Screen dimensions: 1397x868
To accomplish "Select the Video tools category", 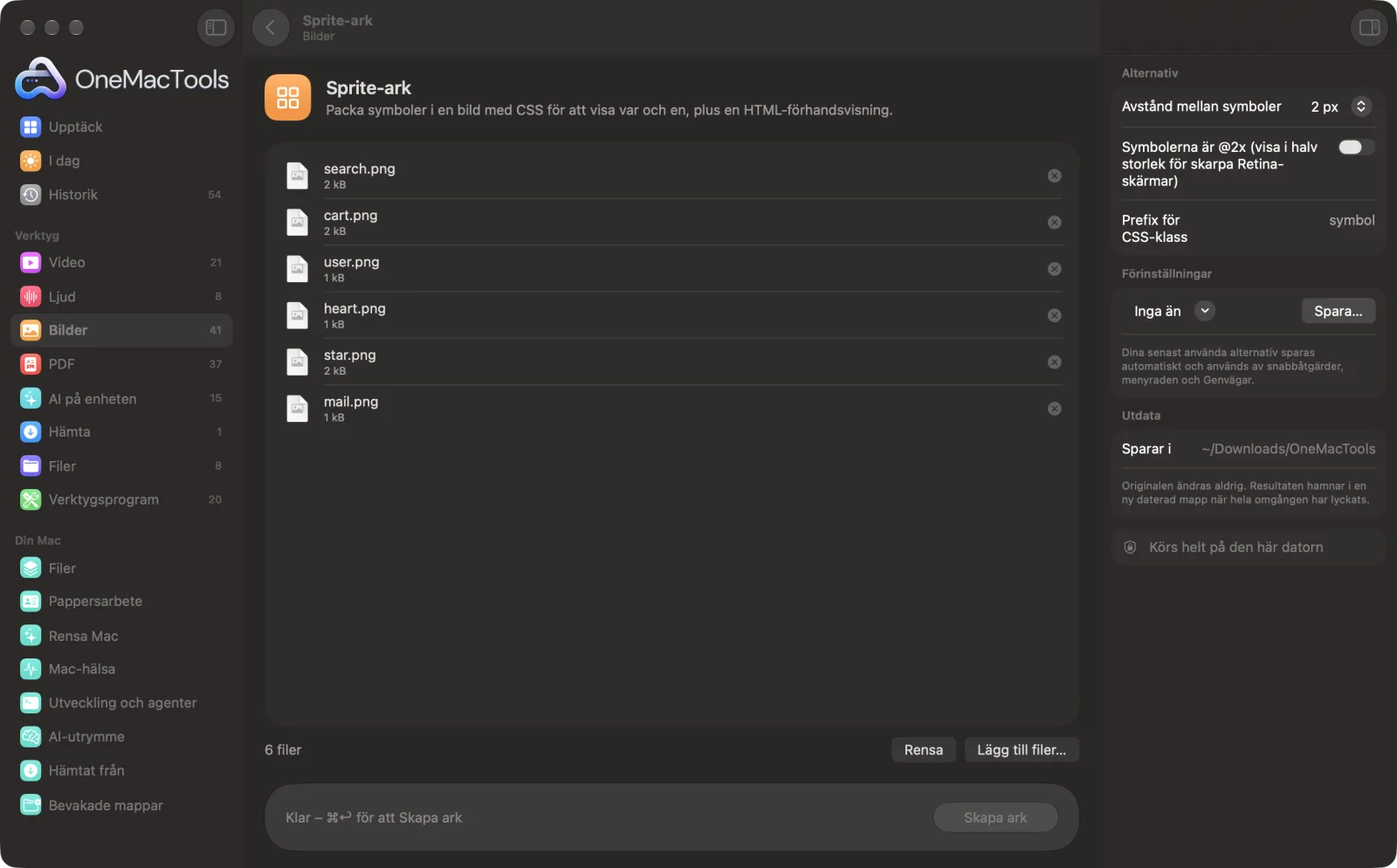I will click(121, 262).
